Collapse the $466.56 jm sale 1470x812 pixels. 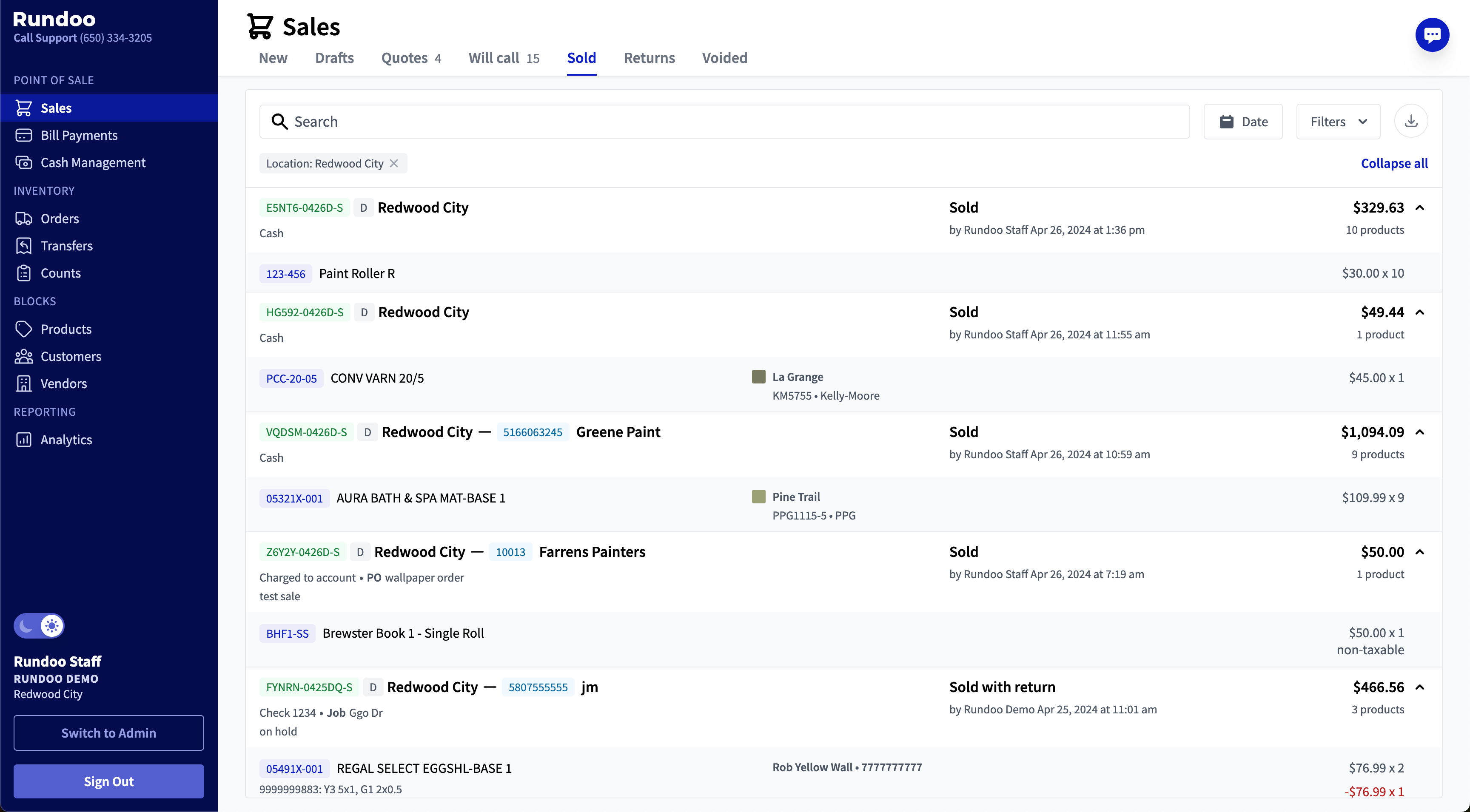[x=1420, y=687]
